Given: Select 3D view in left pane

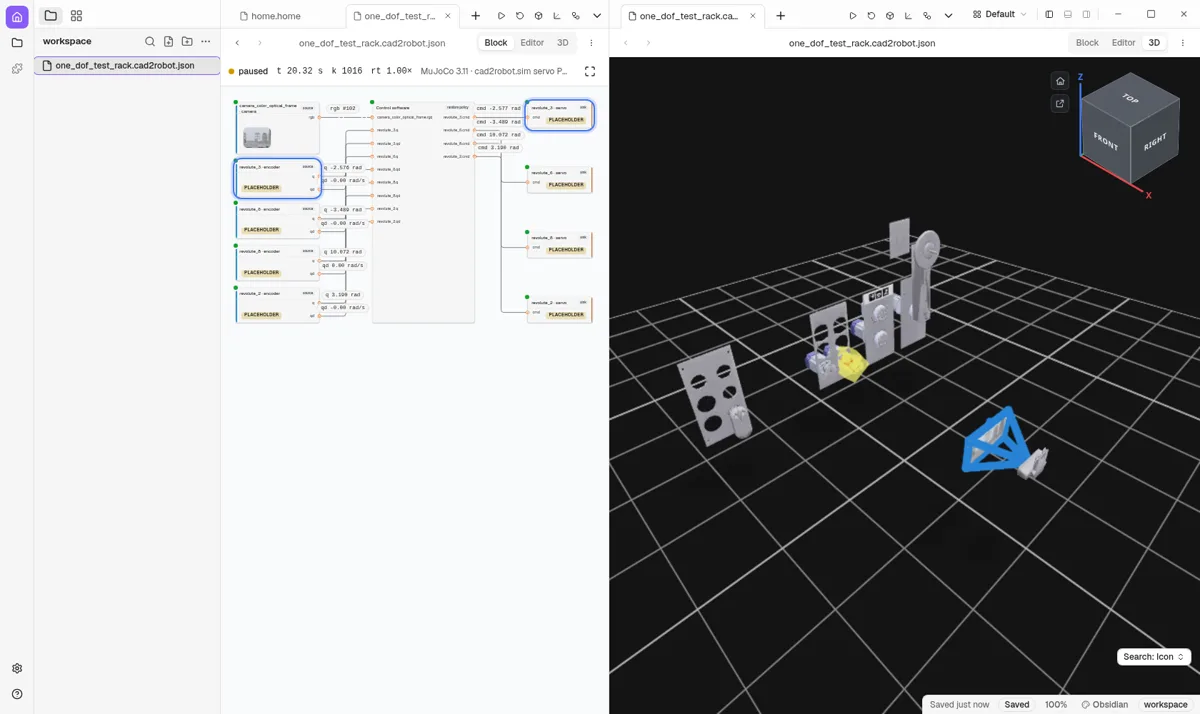Looking at the screenshot, I should point(563,43).
